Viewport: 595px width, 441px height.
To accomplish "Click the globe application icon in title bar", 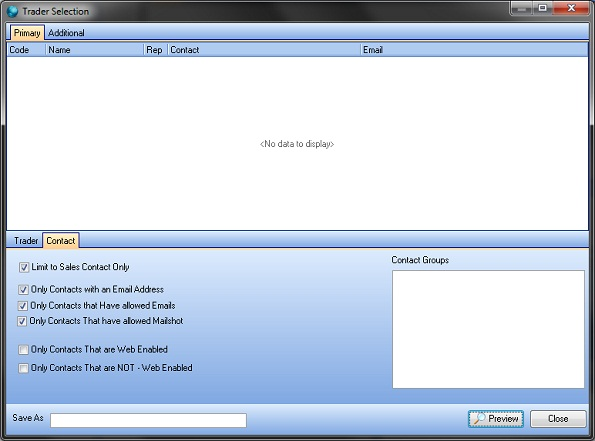I will pyautogui.click(x=12, y=11).
